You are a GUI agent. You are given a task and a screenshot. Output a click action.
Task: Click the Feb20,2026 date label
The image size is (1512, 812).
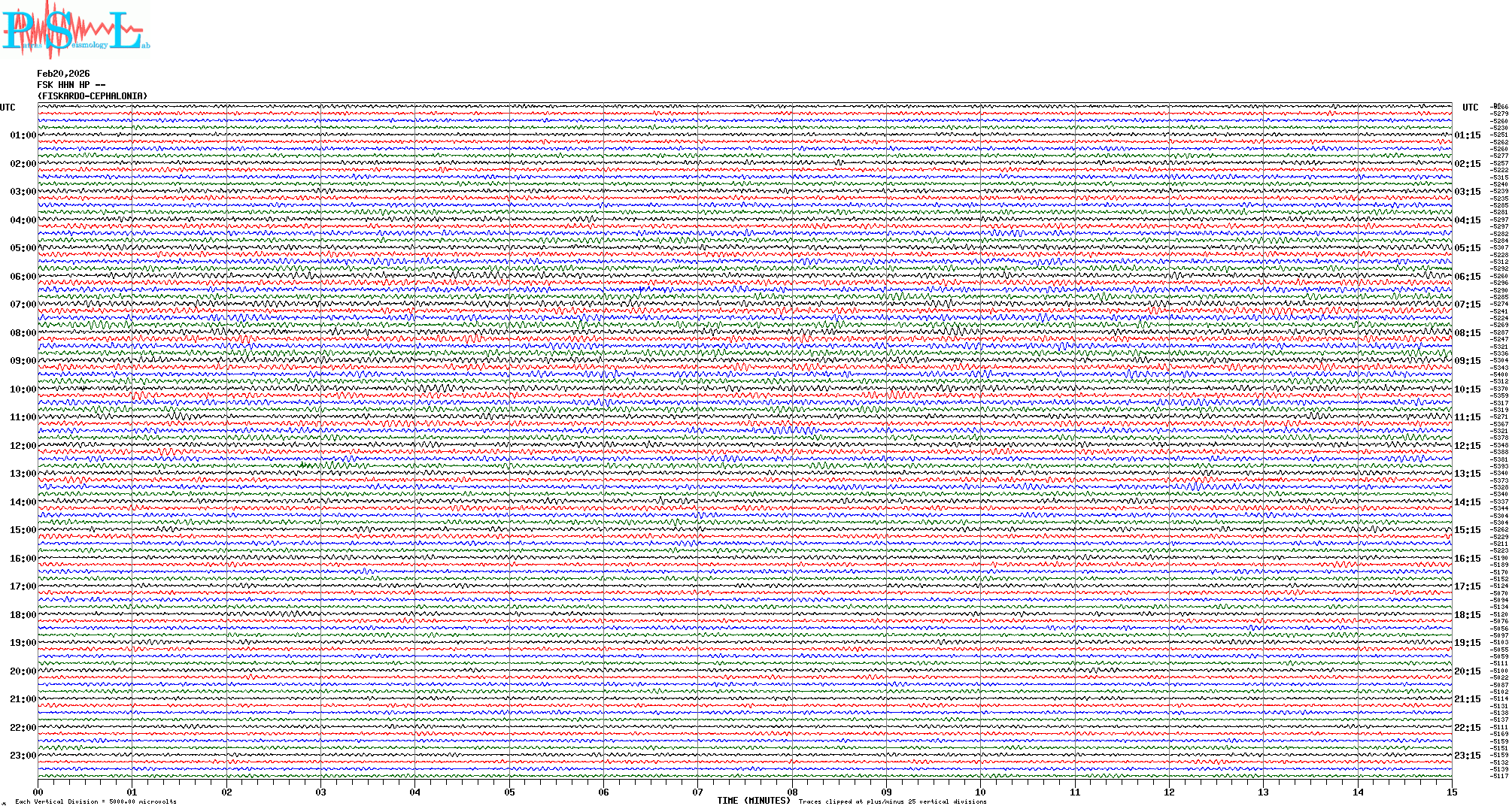pos(63,74)
